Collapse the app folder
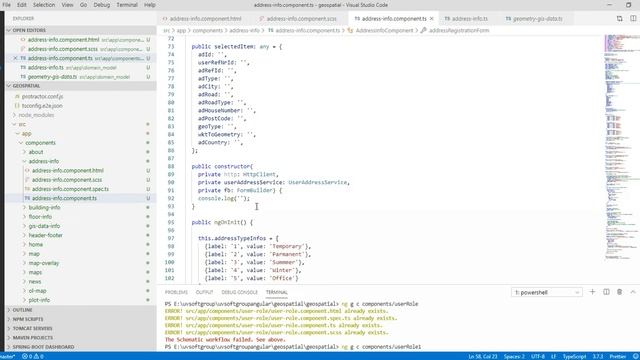The image size is (640, 360). pos(26,134)
